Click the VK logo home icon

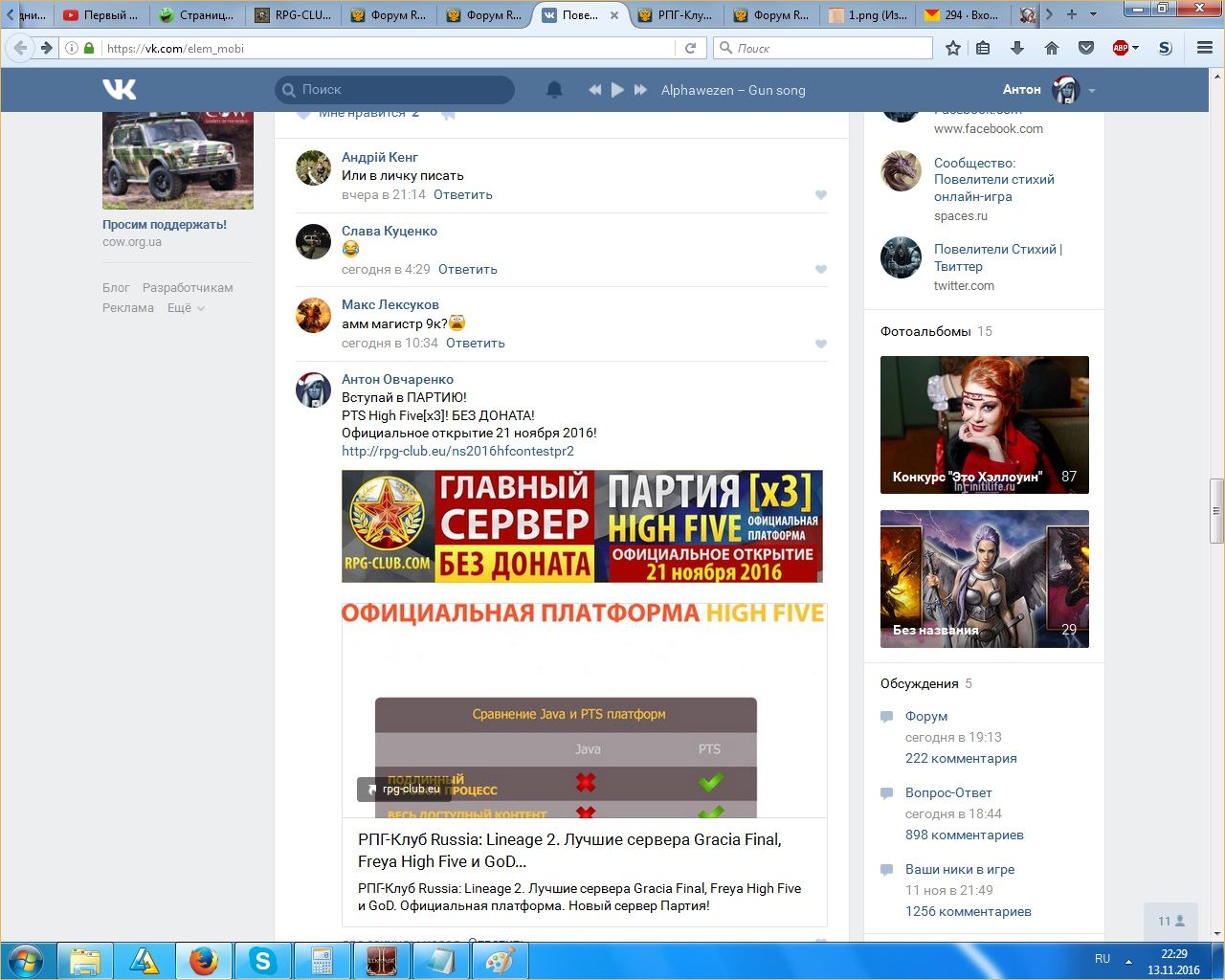click(x=120, y=89)
